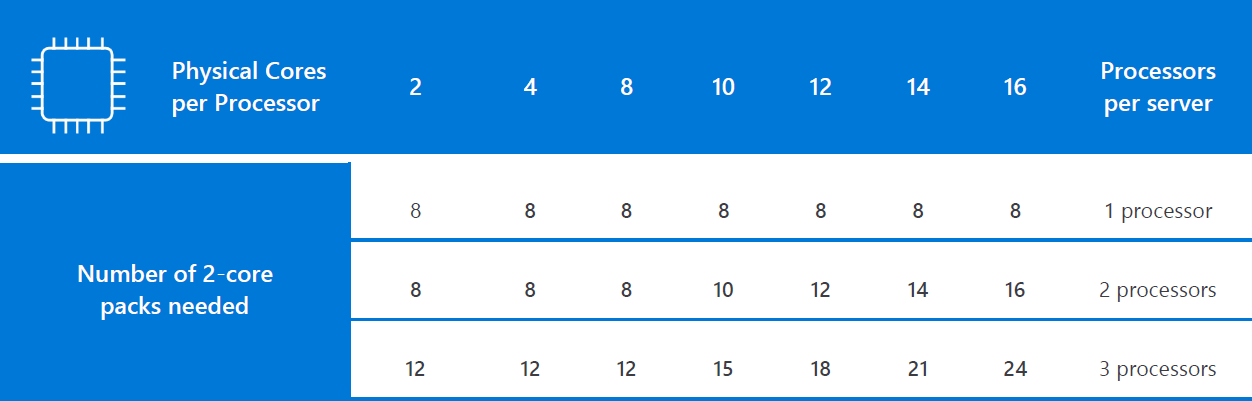Screen dimensions: 1252x401
Task: Click the 3 processors row label
Action: [1158, 369]
